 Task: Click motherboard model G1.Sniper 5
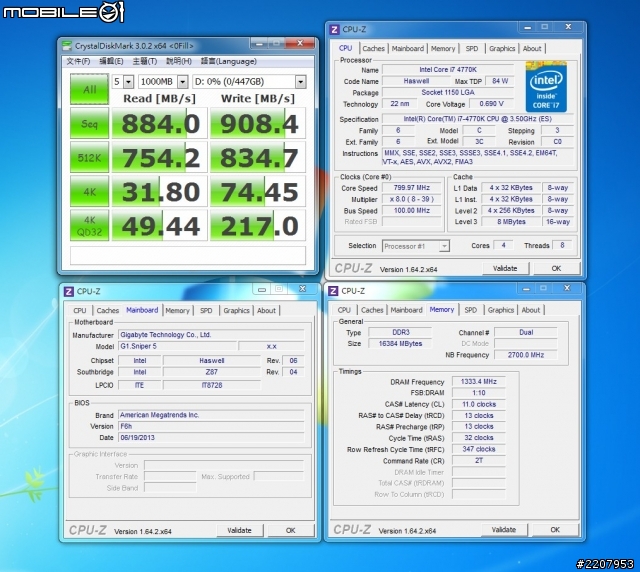[178, 346]
